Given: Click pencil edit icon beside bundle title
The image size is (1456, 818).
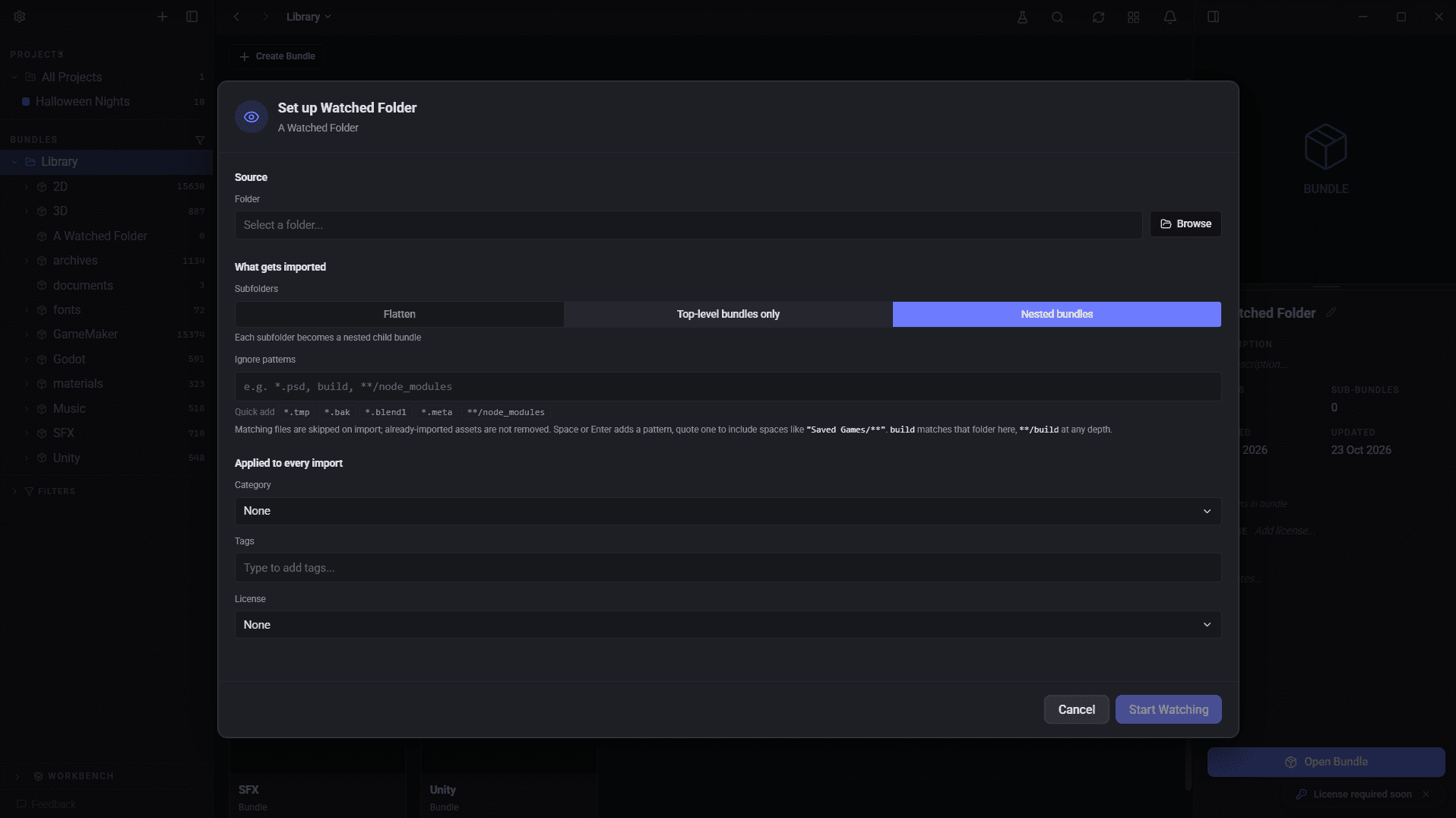Looking at the screenshot, I should pyautogui.click(x=1331, y=312).
